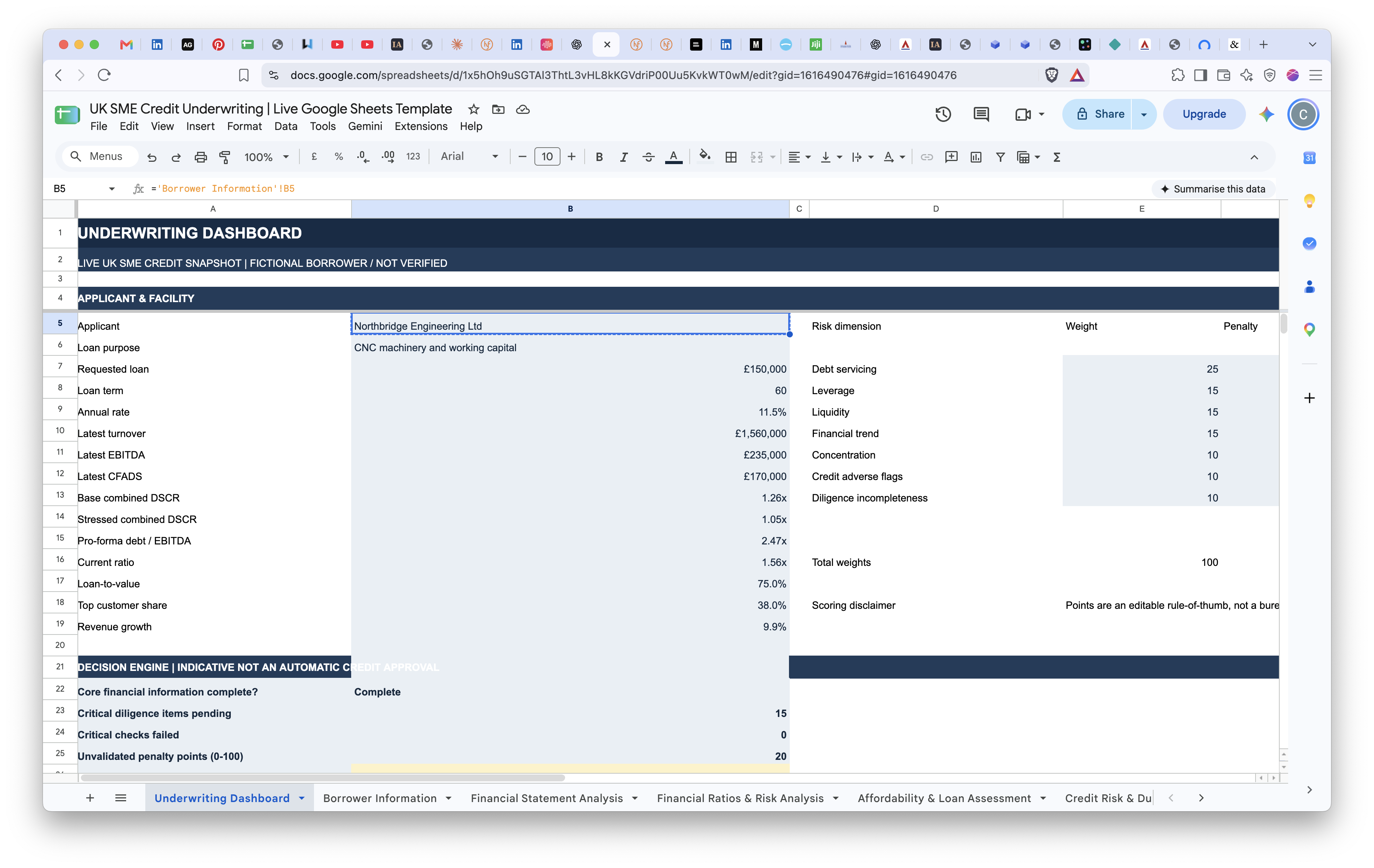The image size is (1374, 868).
Task: Open the zoom 100% dropdown
Action: (x=266, y=157)
